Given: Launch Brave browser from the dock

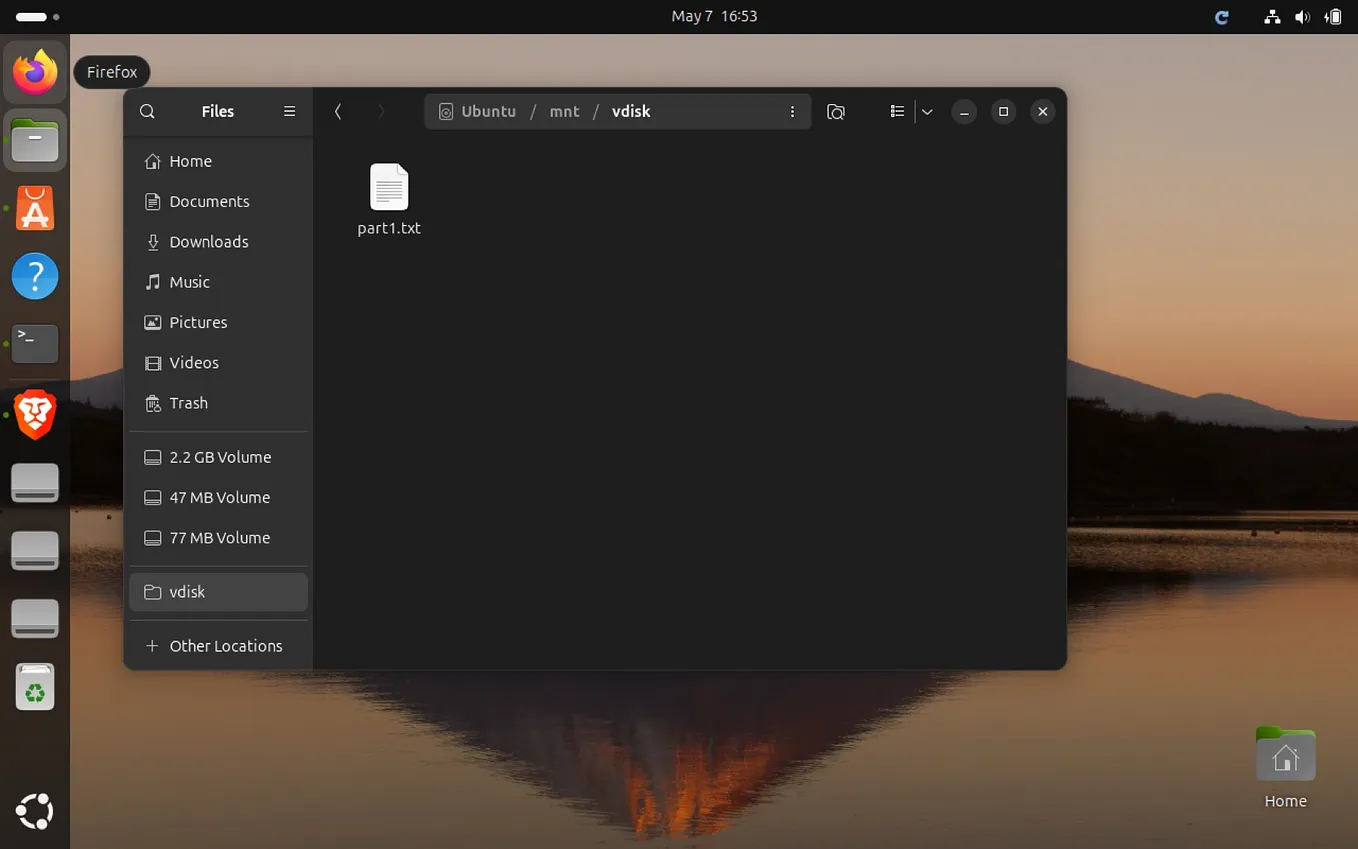Looking at the screenshot, I should [x=35, y=414].
